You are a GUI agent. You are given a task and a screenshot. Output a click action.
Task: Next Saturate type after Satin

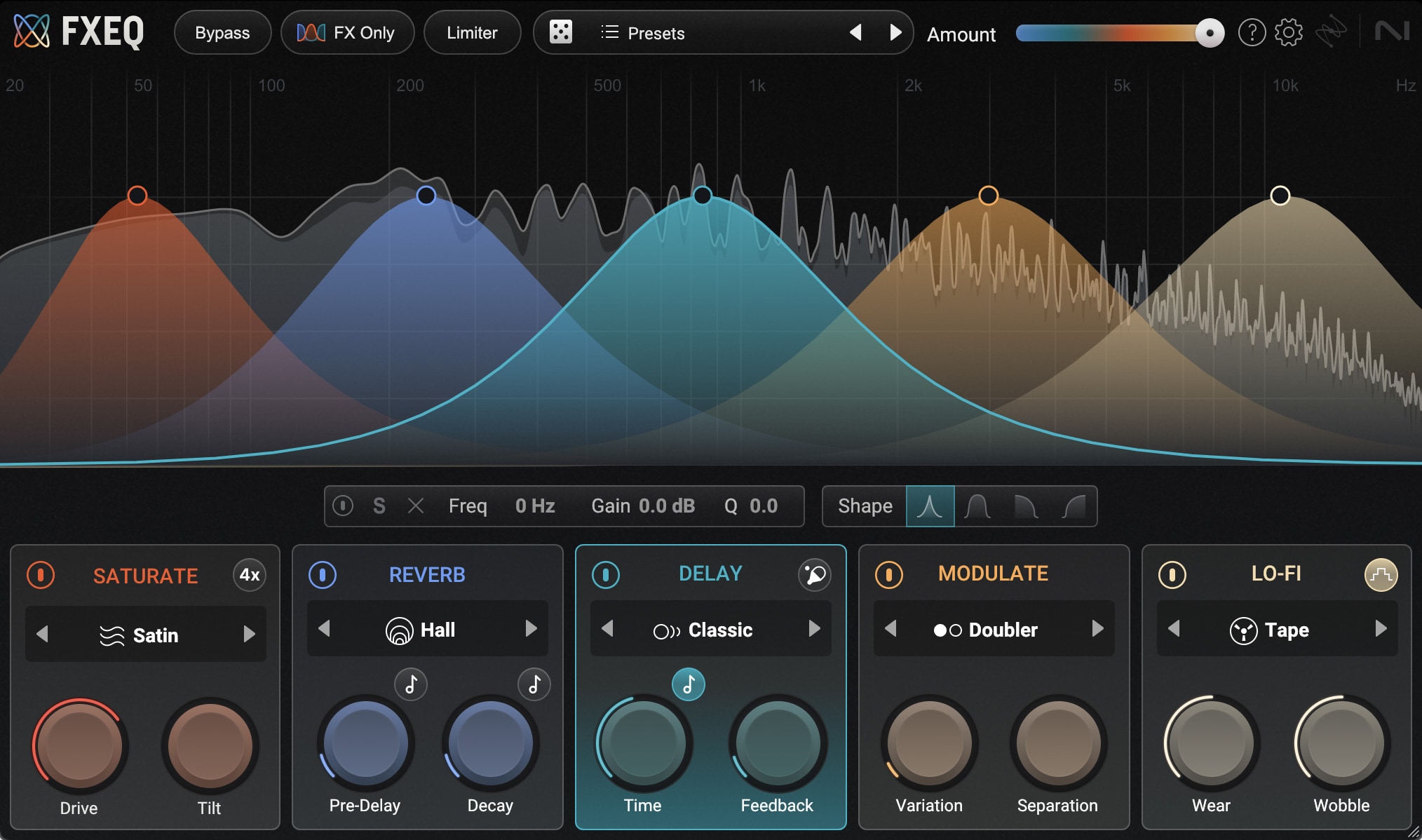(249, 635)
